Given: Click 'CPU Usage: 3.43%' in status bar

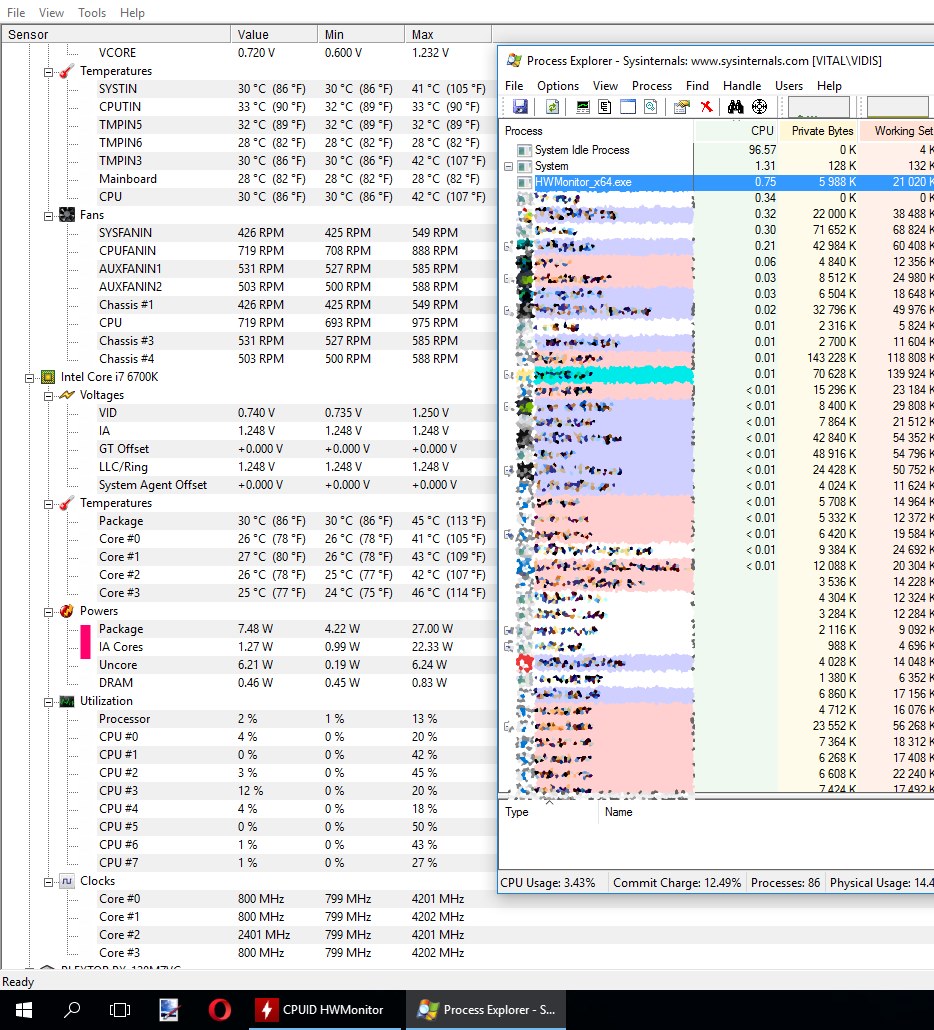Looking at the screenshot, I should [x=548, y=883].
